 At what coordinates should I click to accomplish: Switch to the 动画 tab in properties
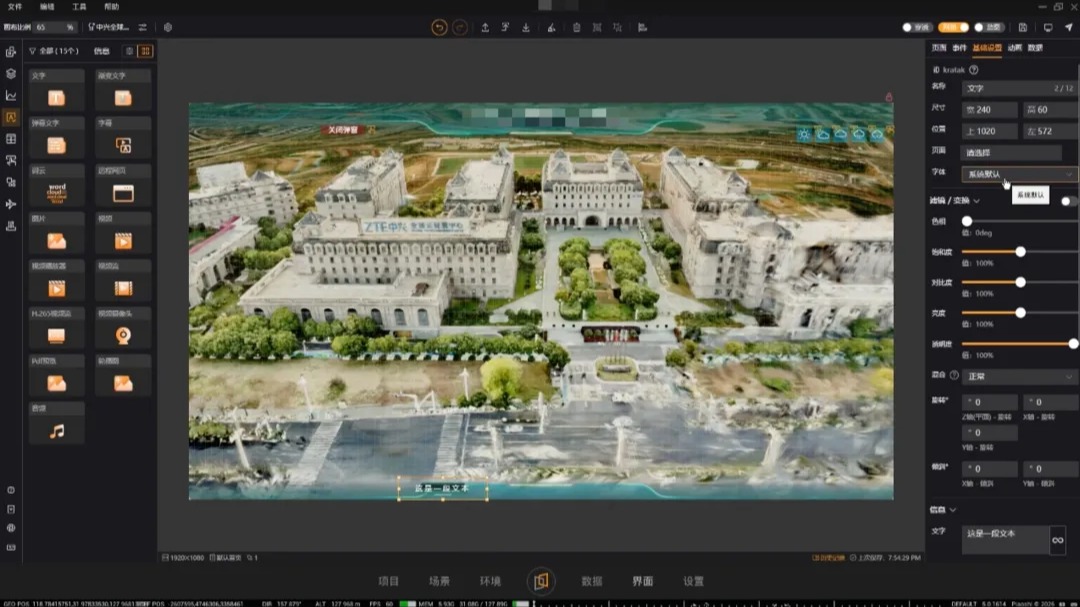(x=1015, y=48)
